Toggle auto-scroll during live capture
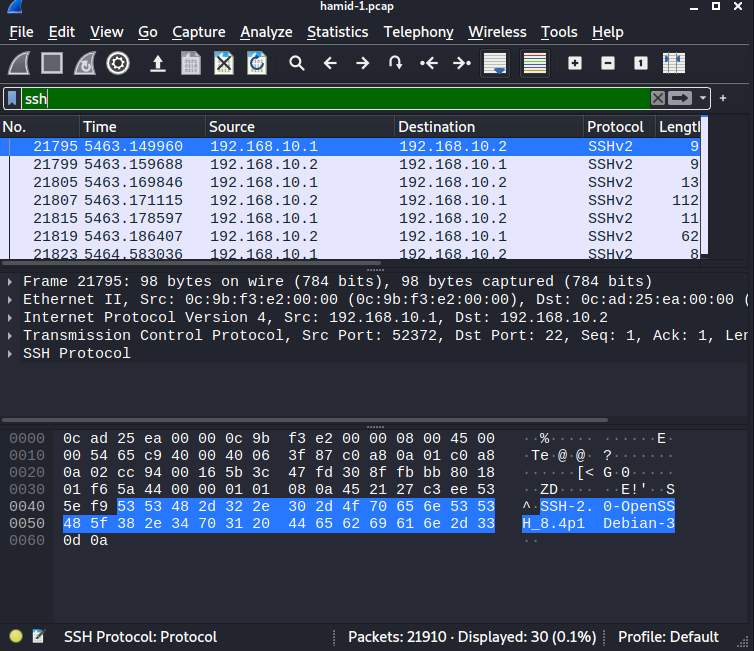This screenshot has height=651, width=754. click(x=494, y=63)
